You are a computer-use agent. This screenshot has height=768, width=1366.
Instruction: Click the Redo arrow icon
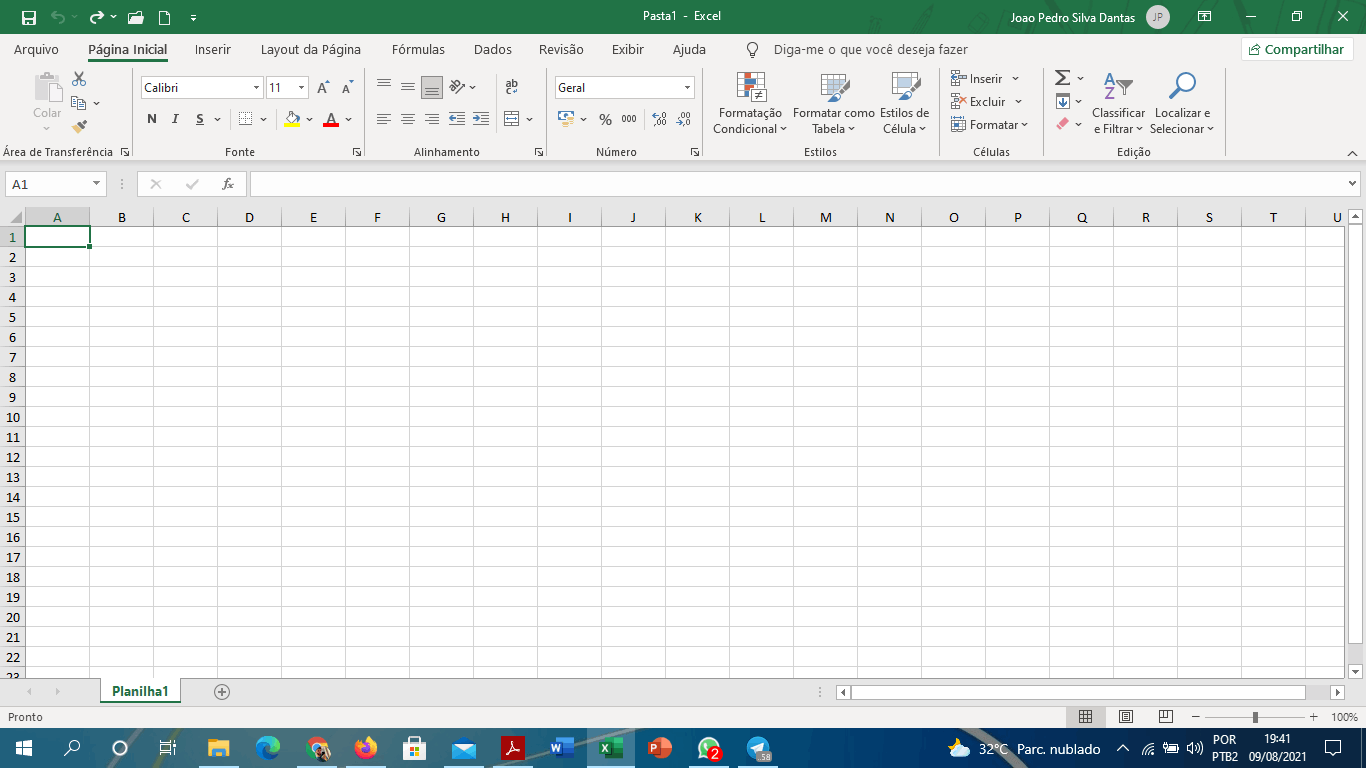(x=96, y=17)
